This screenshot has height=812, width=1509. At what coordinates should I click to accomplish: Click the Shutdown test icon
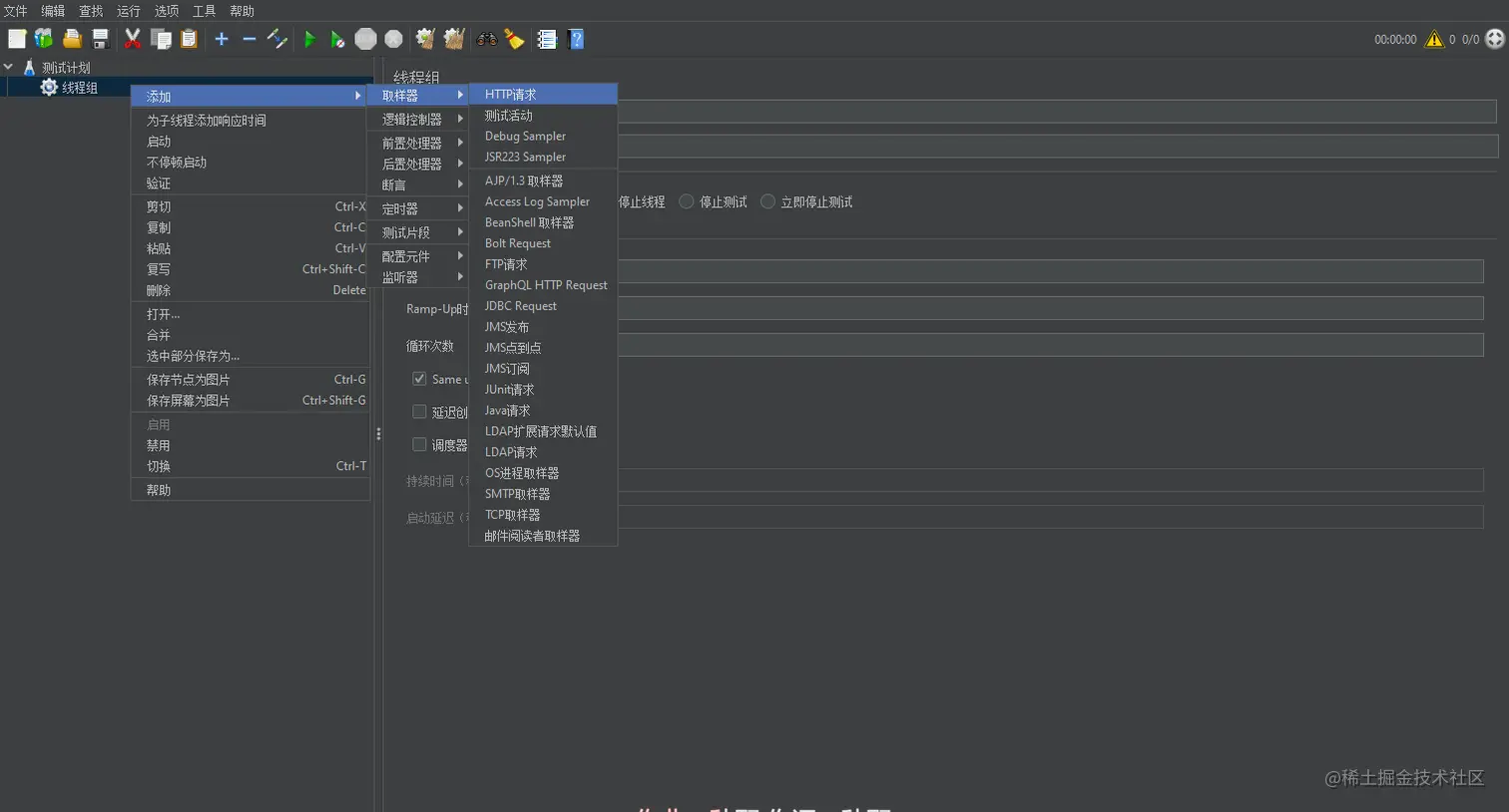pyautogui.click(x=394, y=39)
